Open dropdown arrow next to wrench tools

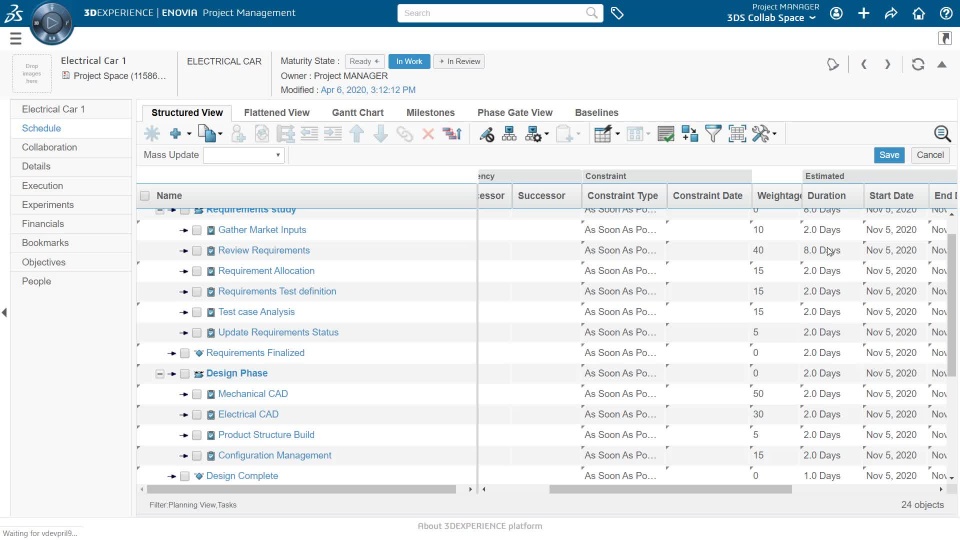(x=774, y=134)
